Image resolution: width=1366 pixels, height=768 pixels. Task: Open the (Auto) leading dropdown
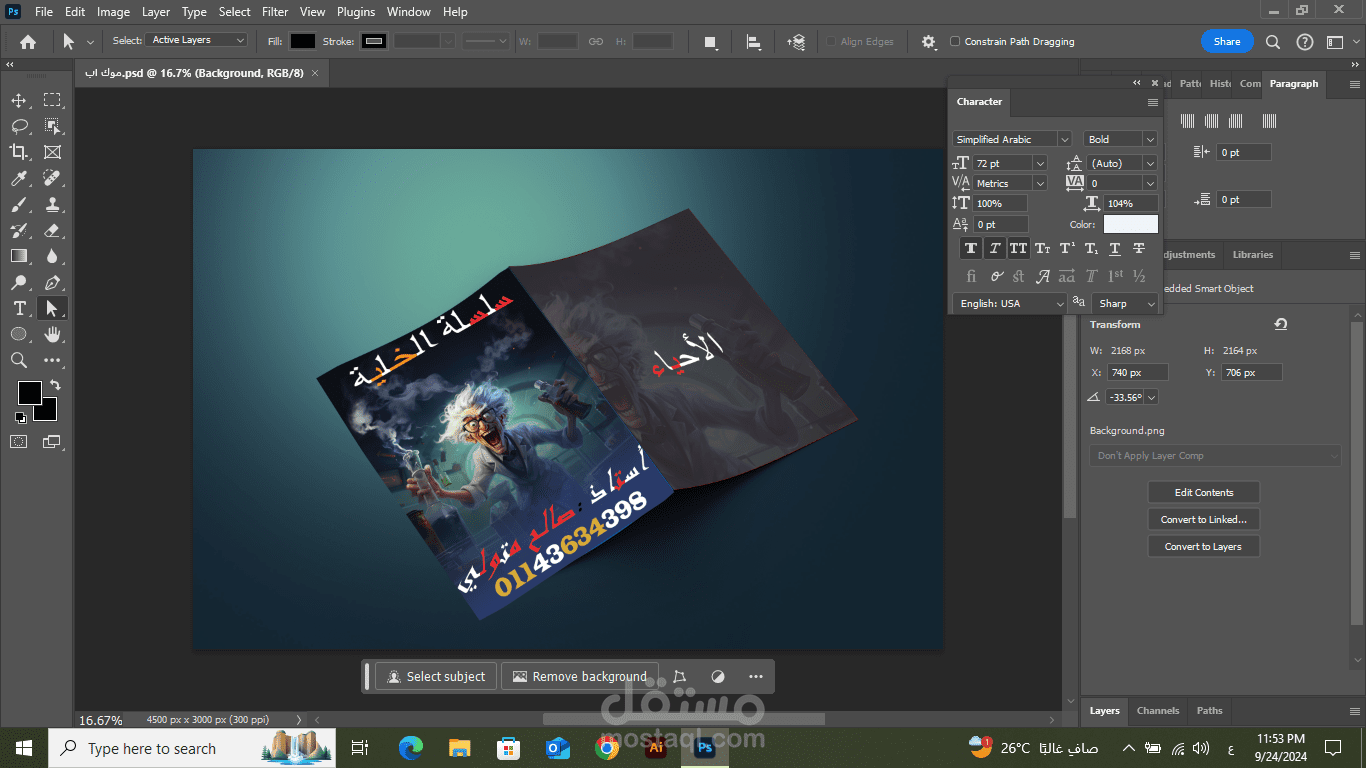(x=1150, y=163)
